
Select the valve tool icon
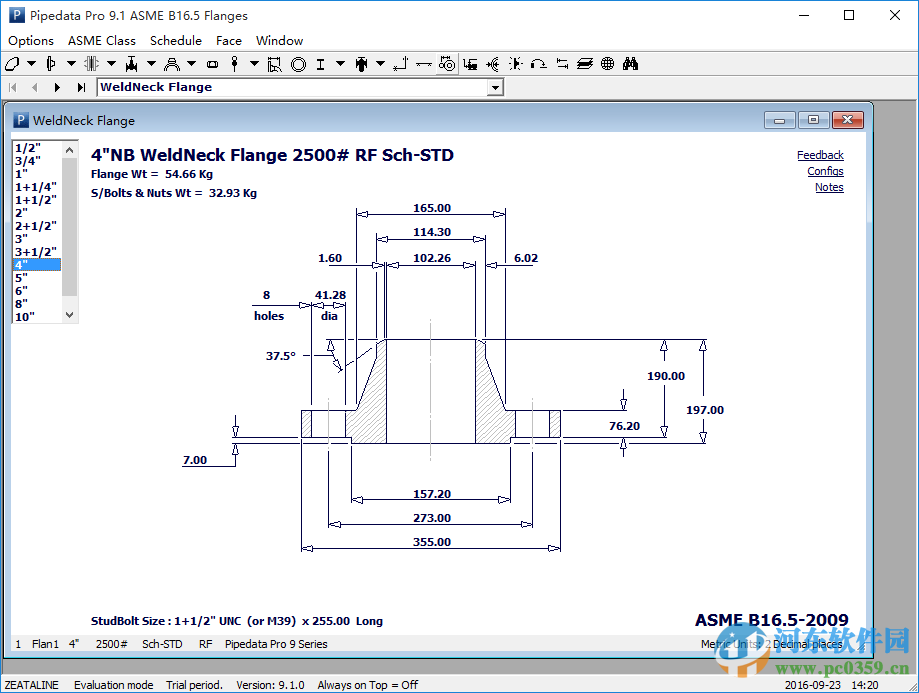click(x=132, y=63)
